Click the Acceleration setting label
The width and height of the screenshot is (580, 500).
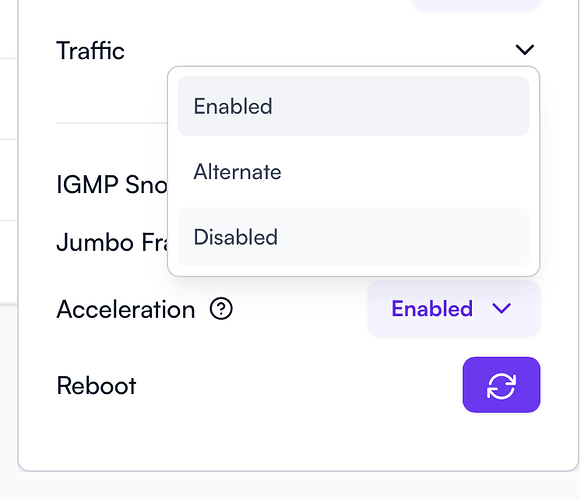click(x=126, y=309)
